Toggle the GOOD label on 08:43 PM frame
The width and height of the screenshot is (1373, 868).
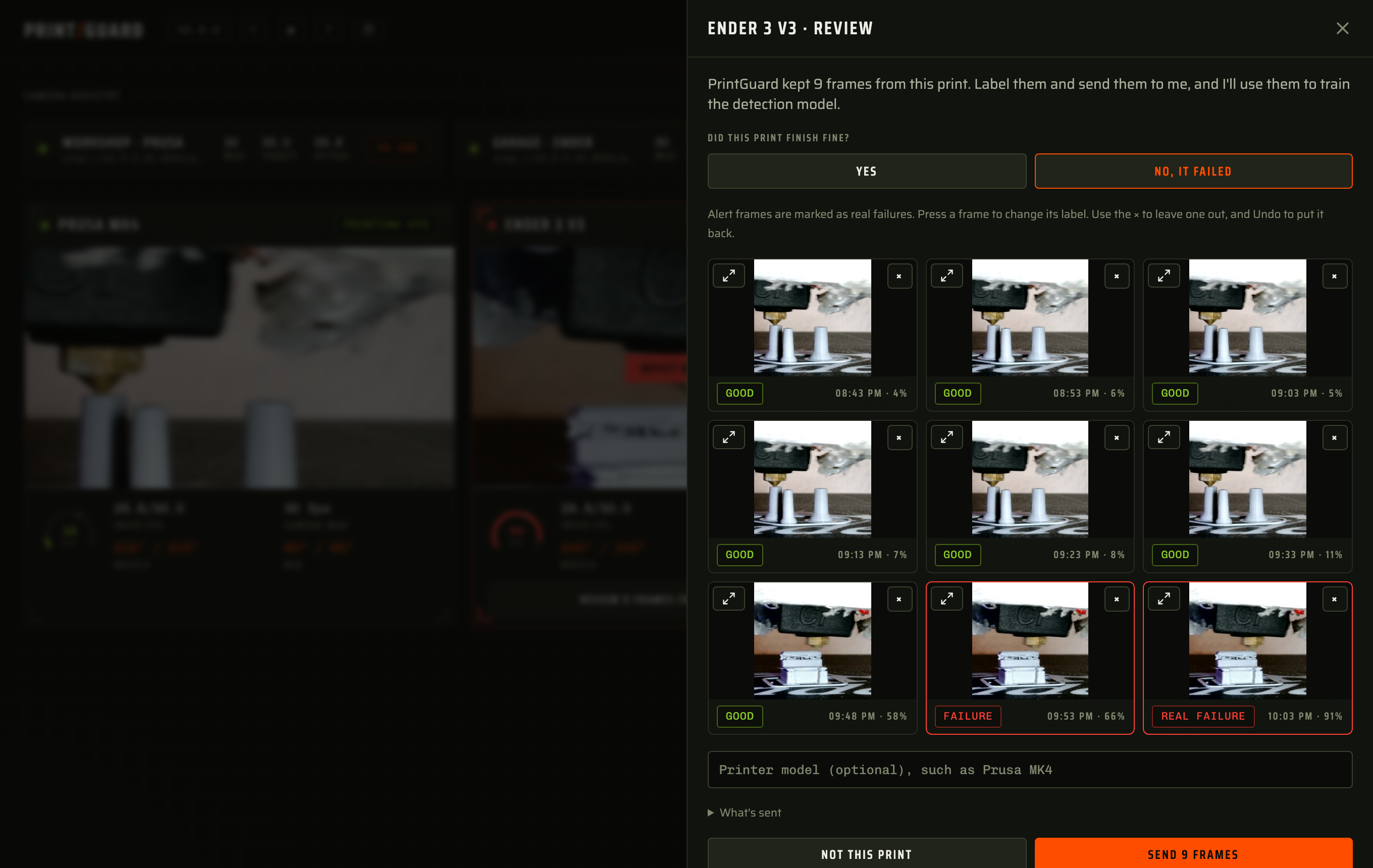coord(740,393)
